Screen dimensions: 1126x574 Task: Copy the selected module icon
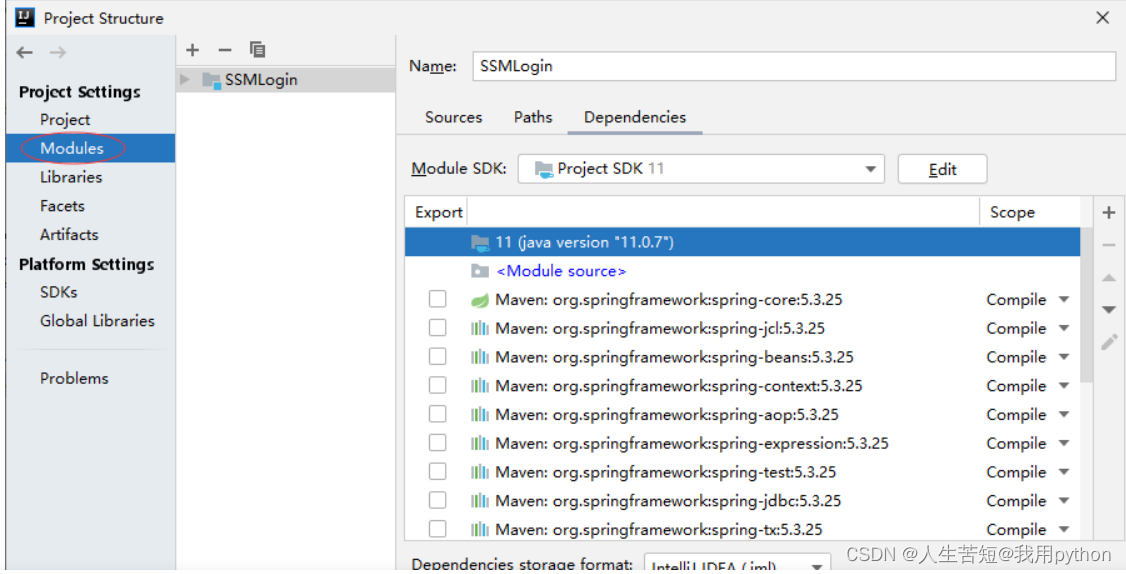257,50
